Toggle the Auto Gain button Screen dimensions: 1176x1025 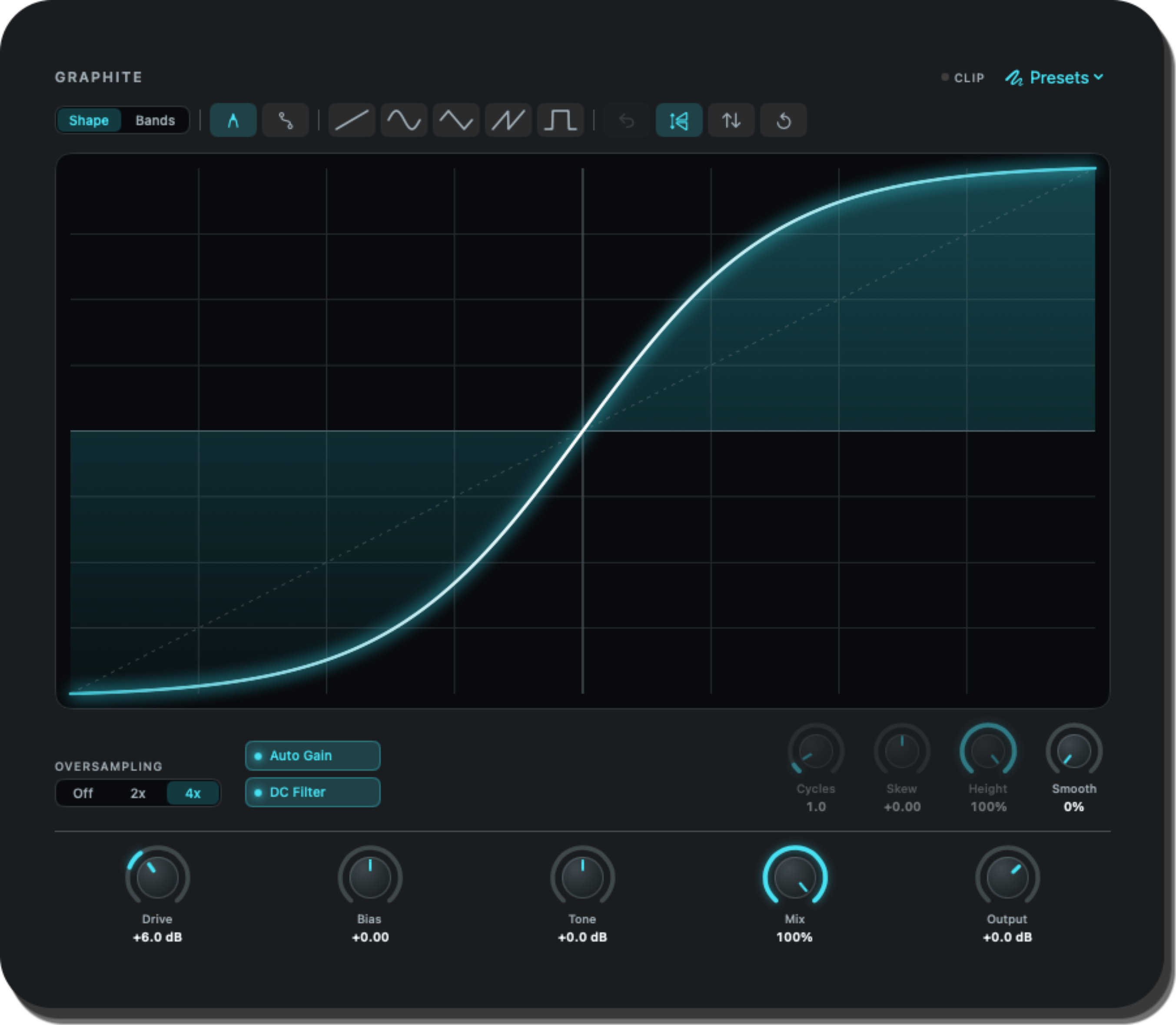(x=313, y=755)
